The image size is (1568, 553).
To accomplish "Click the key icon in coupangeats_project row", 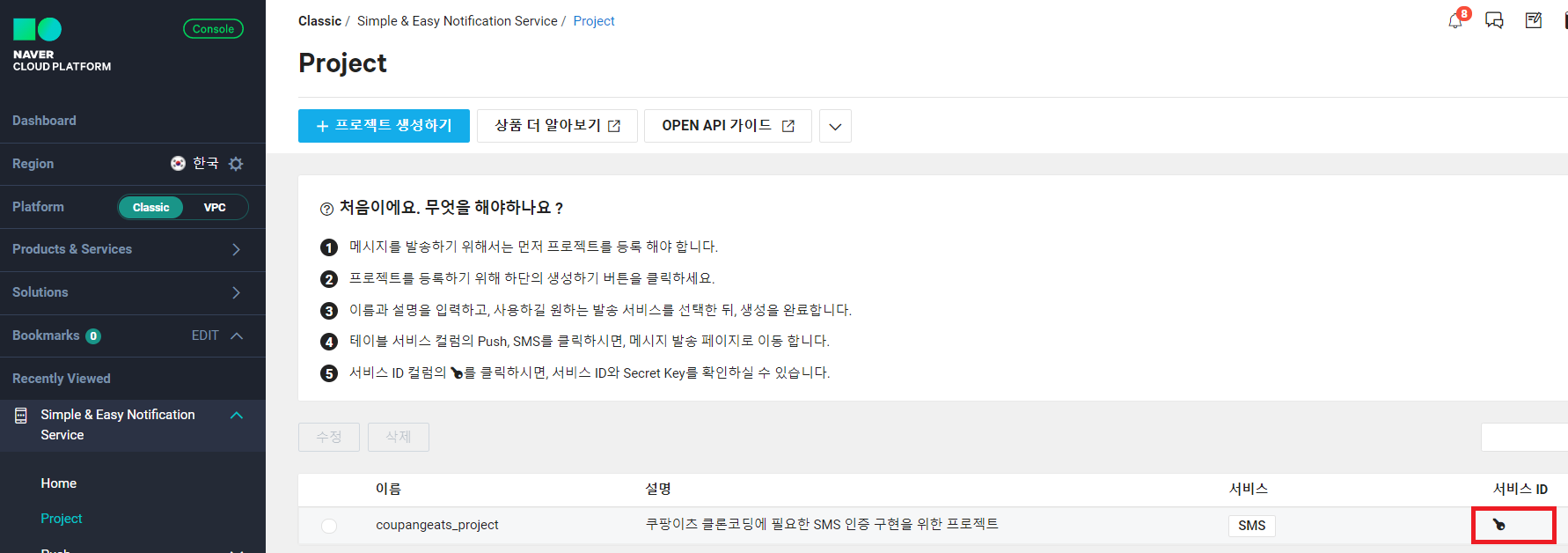I will 1499,525.
